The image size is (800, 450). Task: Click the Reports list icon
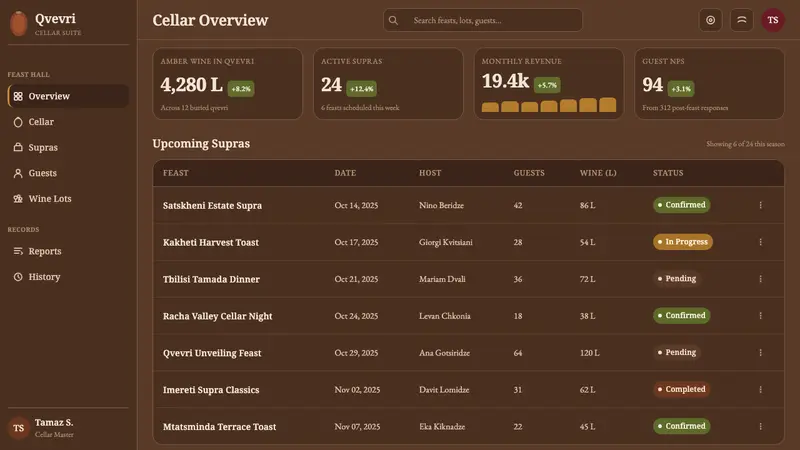[x=18, y=251]
